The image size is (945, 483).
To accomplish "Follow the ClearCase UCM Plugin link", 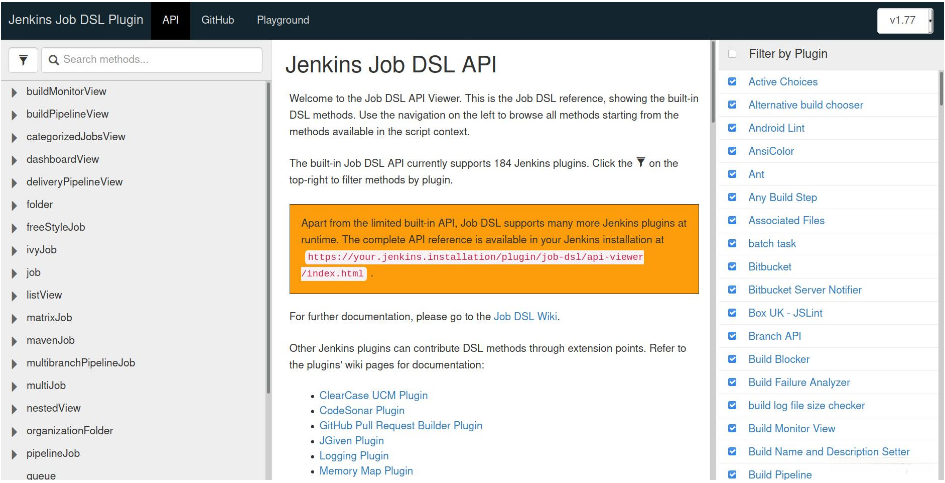I will pyautogui.click(x=373, y=396).
